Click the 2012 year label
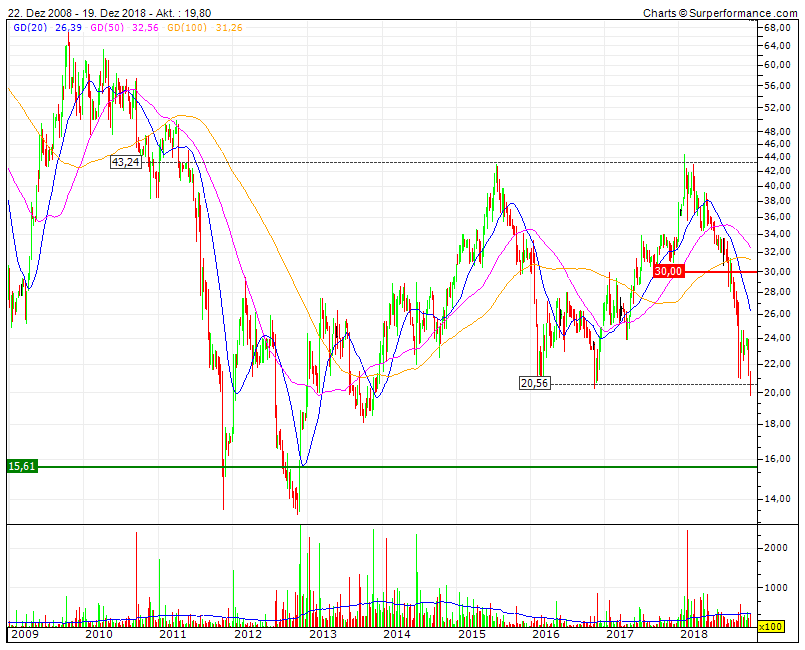 [x=248, y=634]
